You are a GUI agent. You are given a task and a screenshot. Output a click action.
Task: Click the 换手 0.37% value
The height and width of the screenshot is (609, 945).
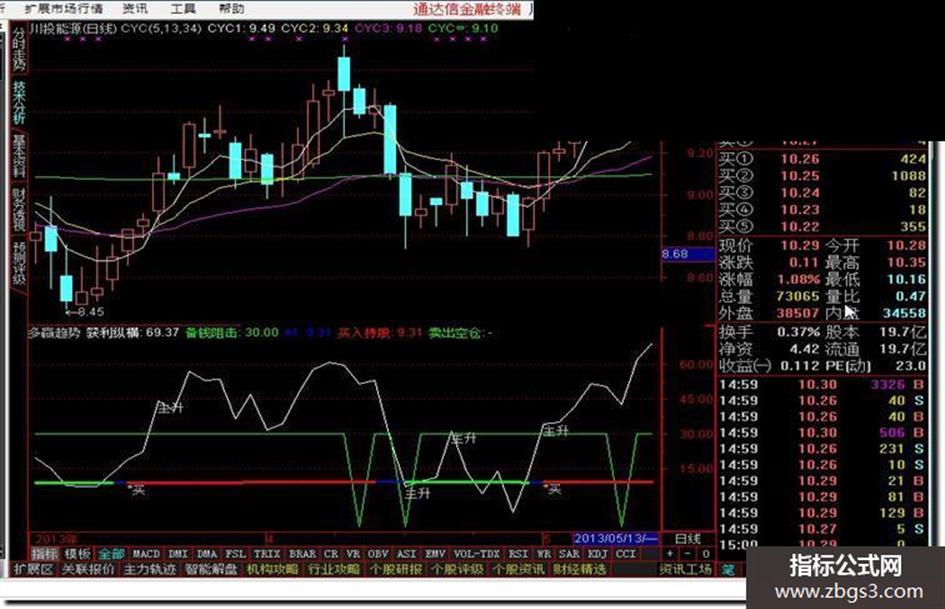(x=798, y=332)
